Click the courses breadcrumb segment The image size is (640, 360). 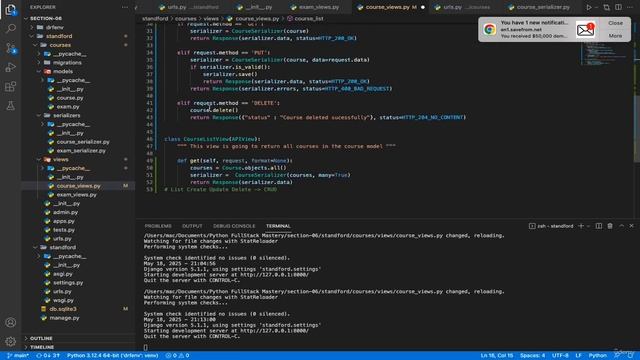[x=185, y=19]
